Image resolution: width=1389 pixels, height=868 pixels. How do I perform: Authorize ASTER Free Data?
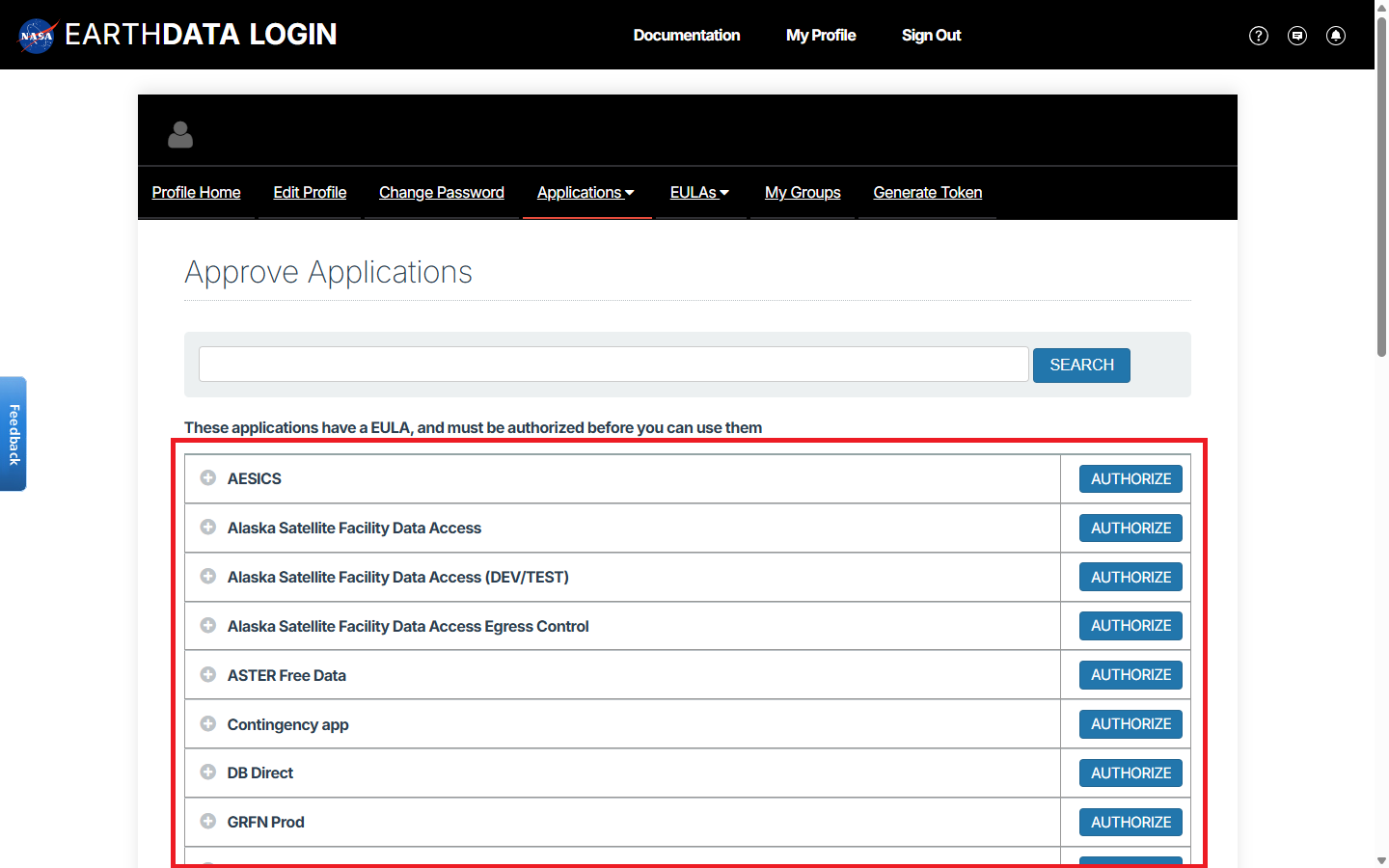(x=1130, y=675)
